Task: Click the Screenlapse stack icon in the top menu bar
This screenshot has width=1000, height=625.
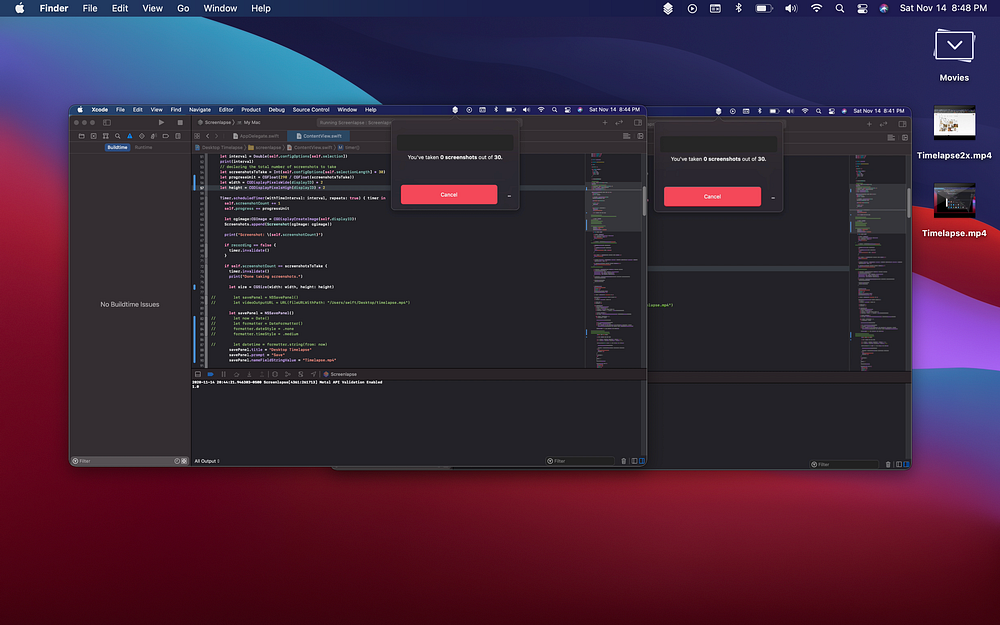Action: pos(668,8)
